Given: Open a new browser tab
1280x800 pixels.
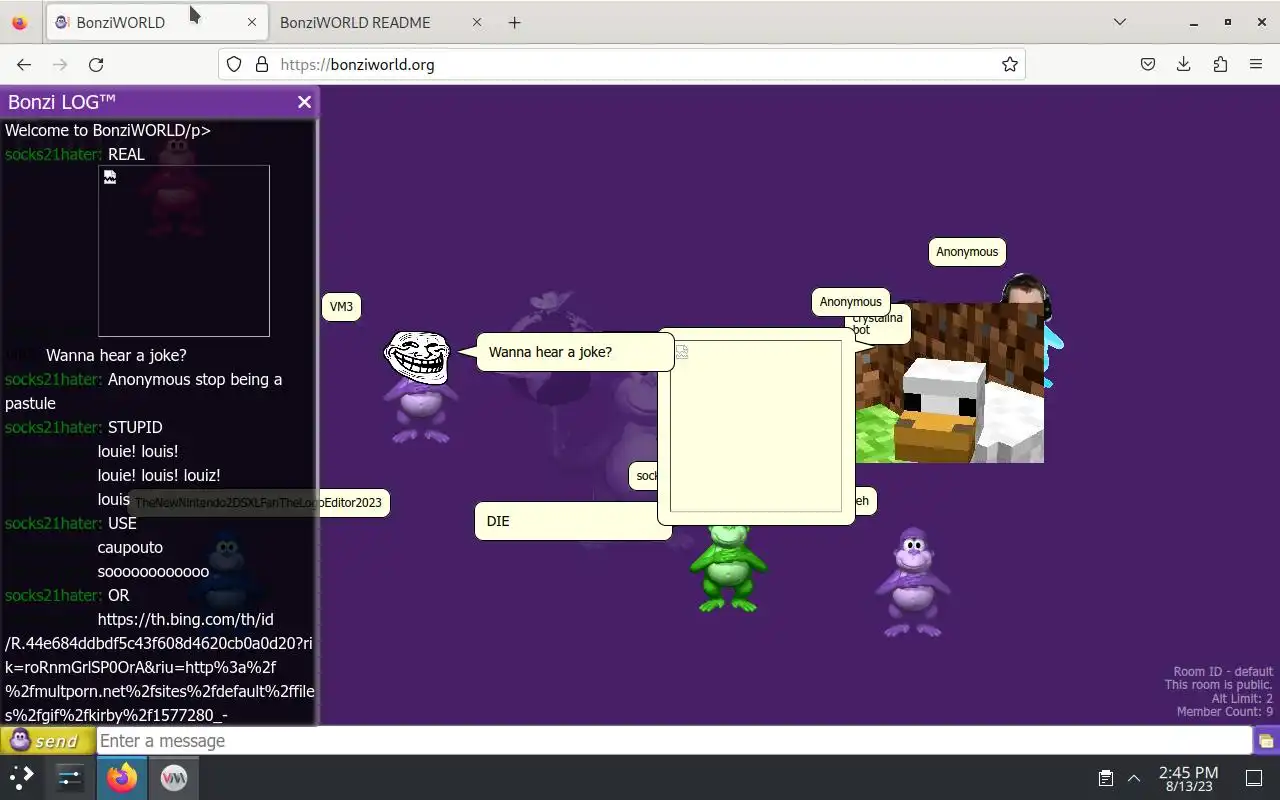Looking at the screenshot, I should (x=515, y=22).
